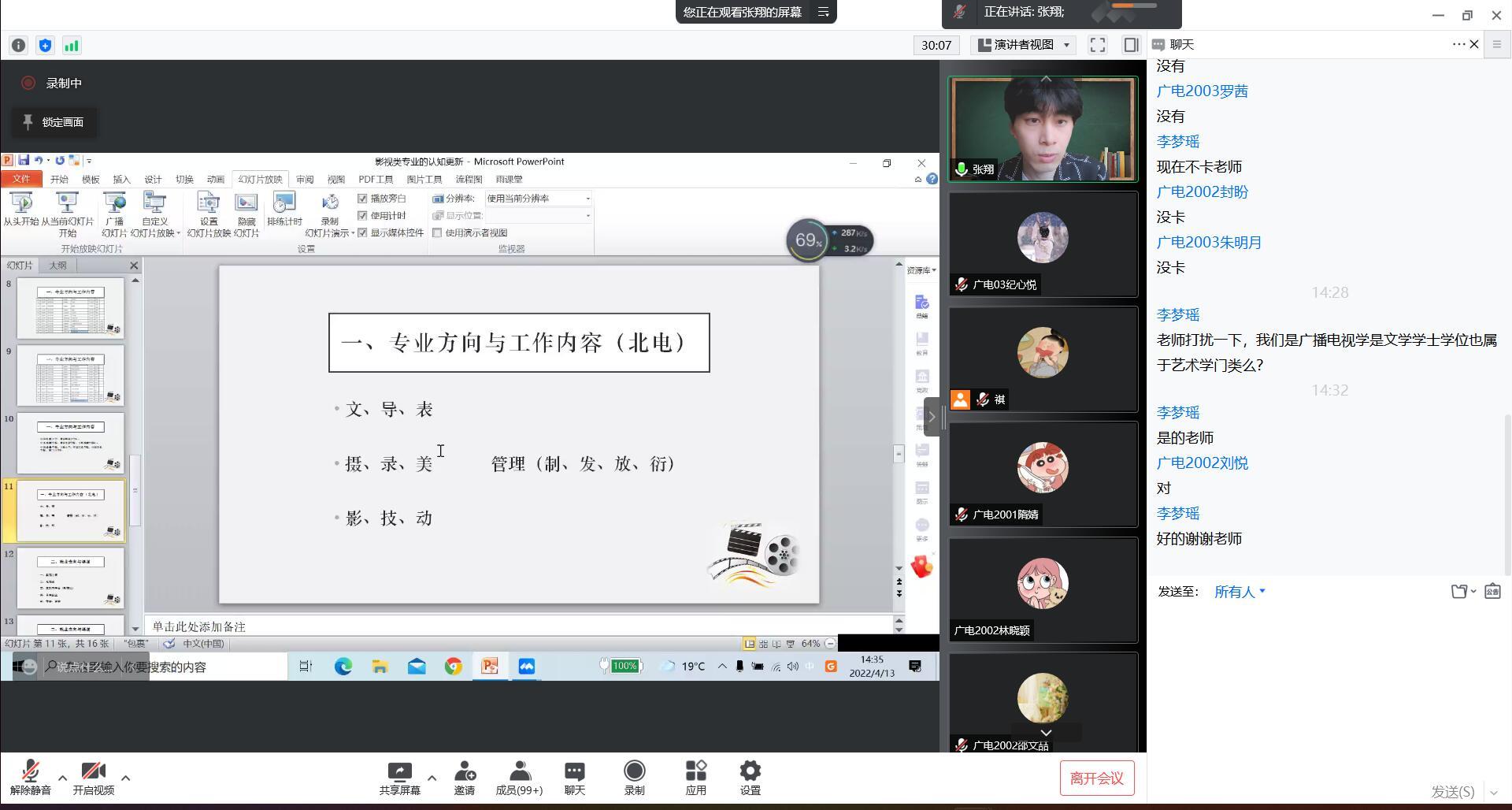
Task: Click Leave Meeting (离开会议) button
Action: coord(1096,778)
